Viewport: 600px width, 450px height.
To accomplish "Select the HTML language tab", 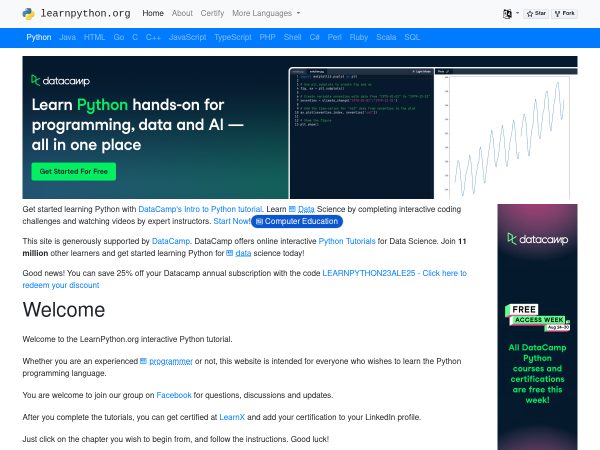I will [94, 38].
